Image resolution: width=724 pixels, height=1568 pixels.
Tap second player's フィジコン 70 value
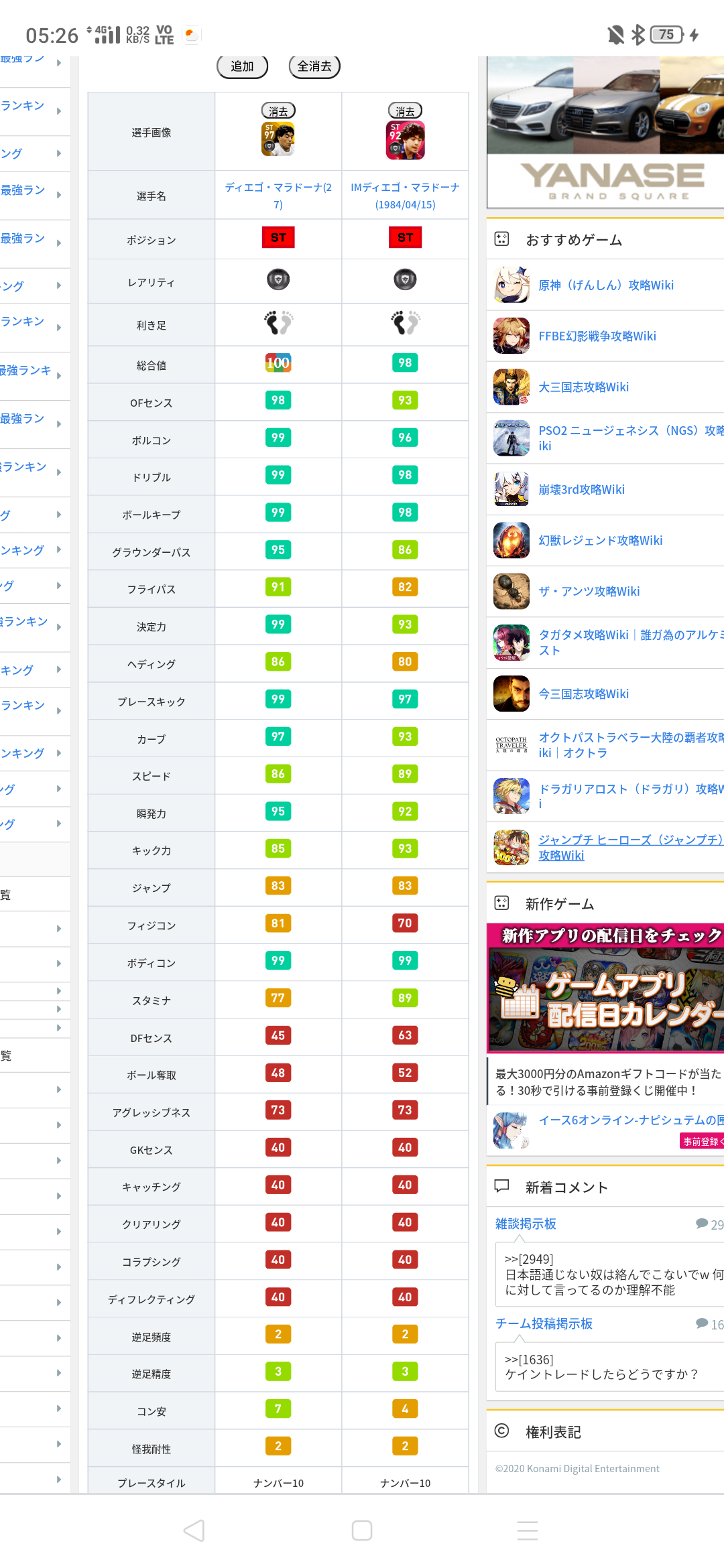(405, 923)
